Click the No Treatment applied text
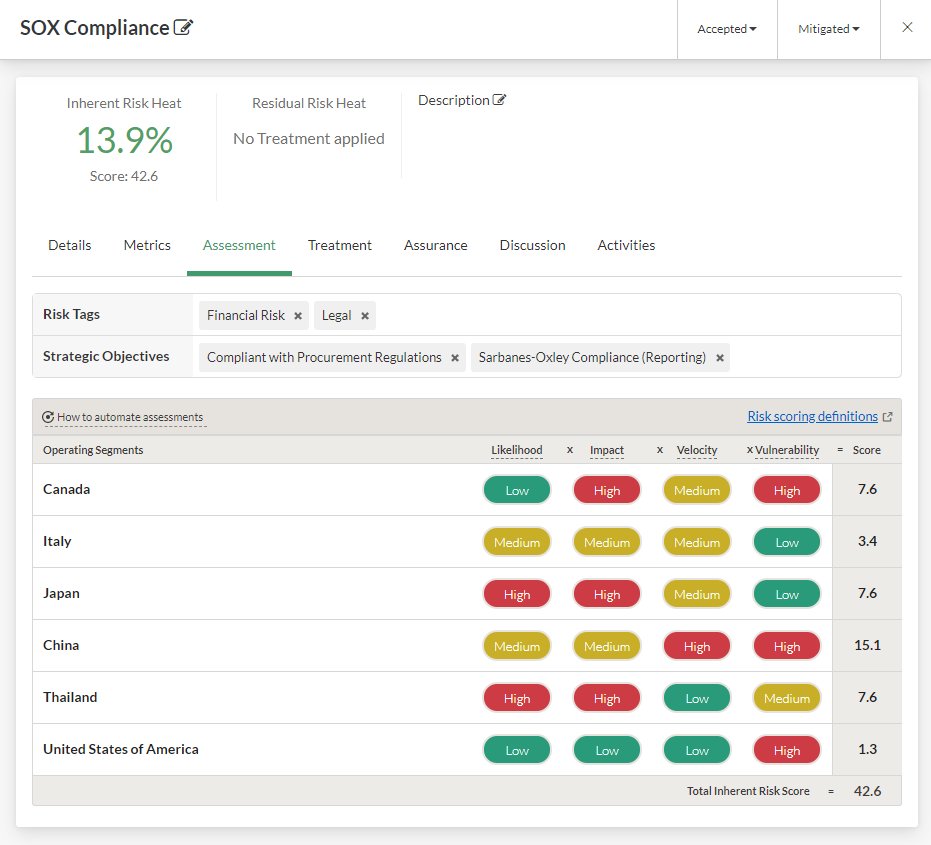This screenshot has height=845, width=931. pos(309,138)
